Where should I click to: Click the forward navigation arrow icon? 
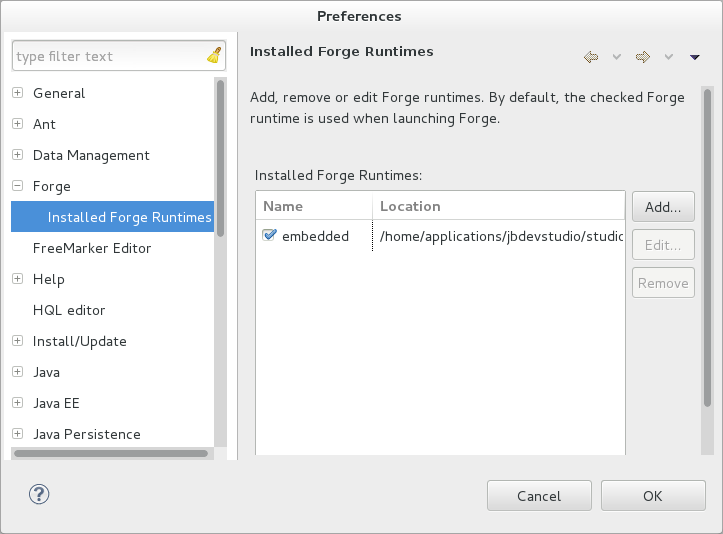(x=643, y=57)
